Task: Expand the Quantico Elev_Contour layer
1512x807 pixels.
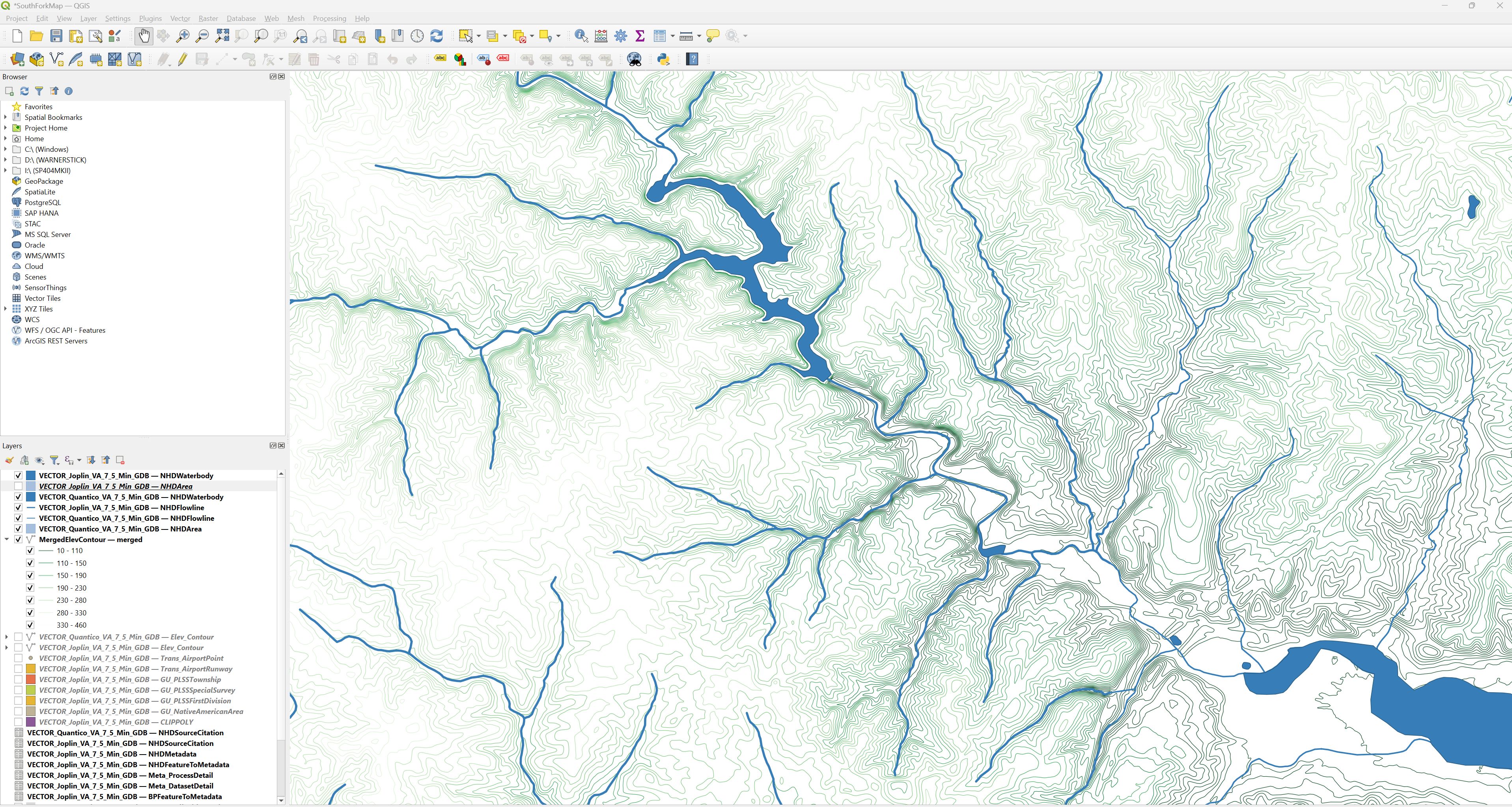Action: coord(6,637)
